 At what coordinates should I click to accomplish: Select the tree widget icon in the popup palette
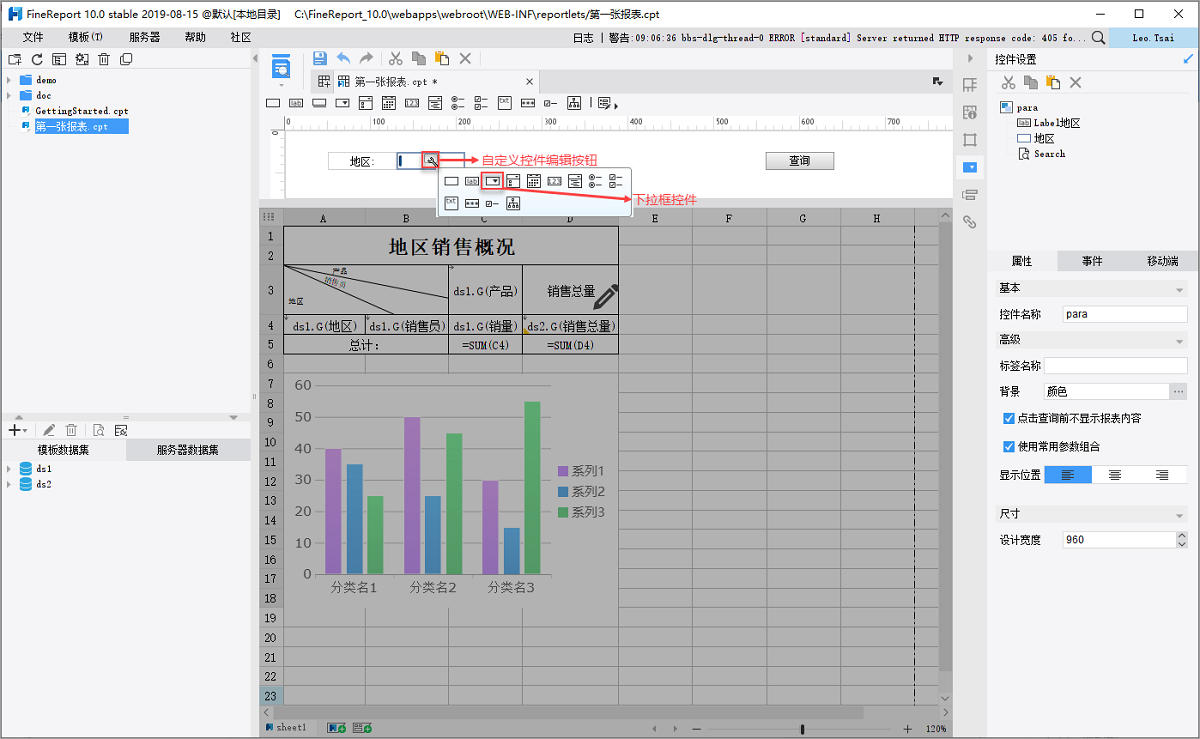click(x=513, y=203)
